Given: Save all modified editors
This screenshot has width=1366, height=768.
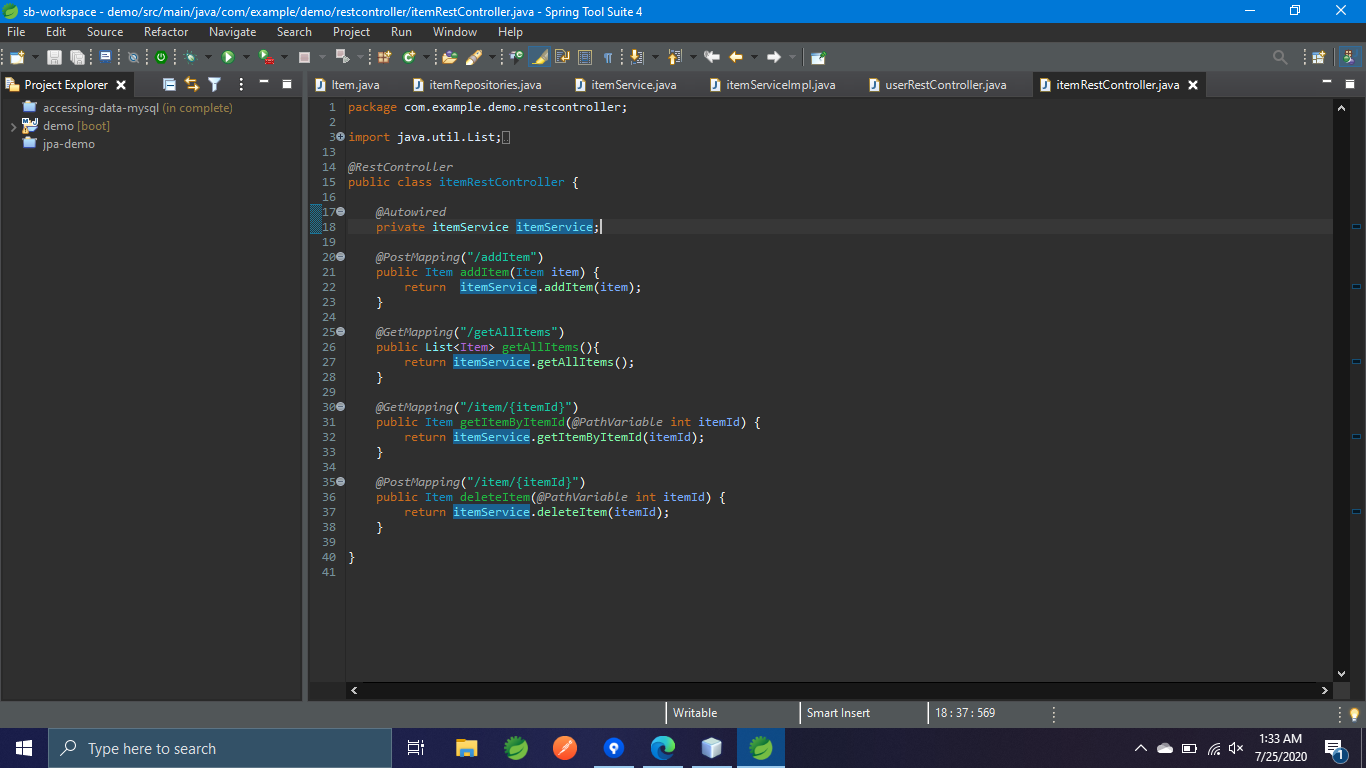Looking at the screenshot, I should click(x=78, y=57).
